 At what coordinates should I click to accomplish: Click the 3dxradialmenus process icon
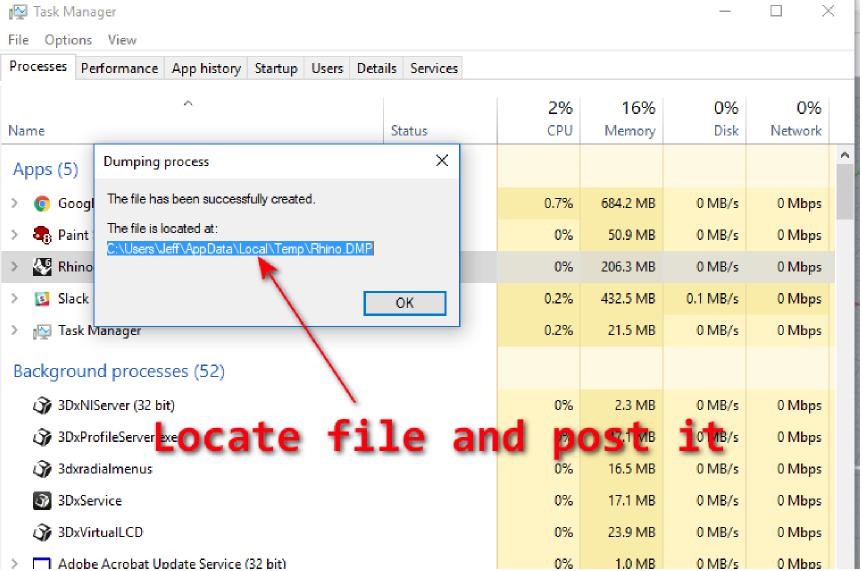point(42,469)
